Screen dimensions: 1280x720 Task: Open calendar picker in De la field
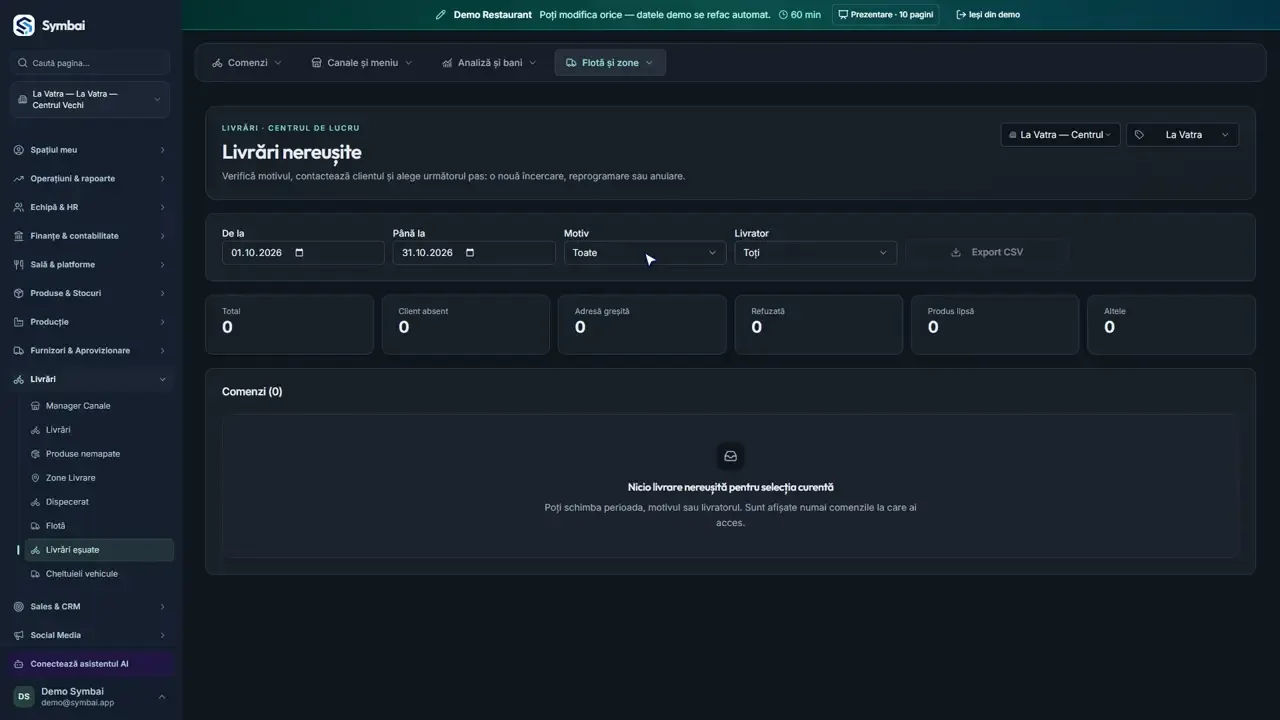coord(300,253)
